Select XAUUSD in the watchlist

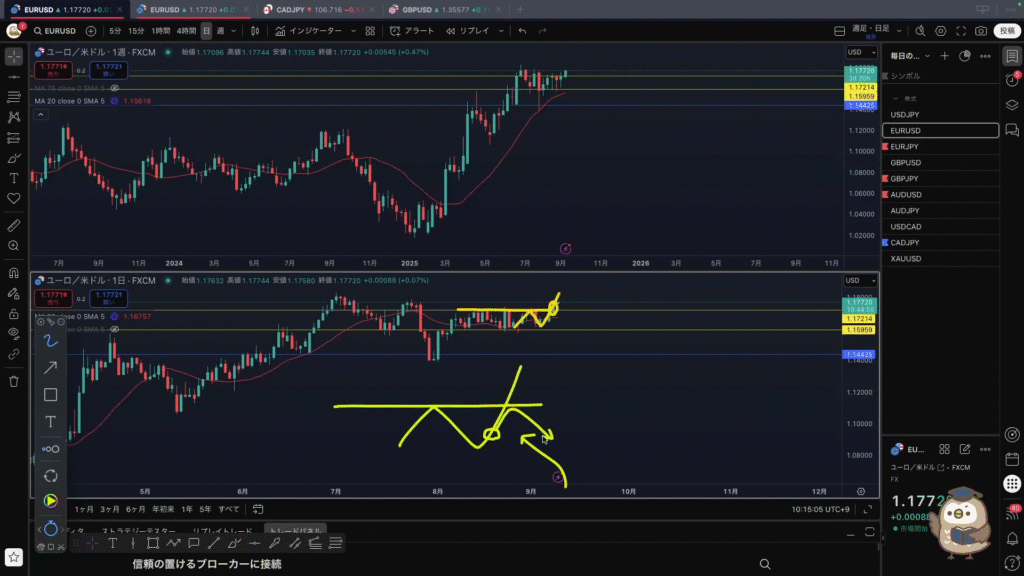coord(940,259)
